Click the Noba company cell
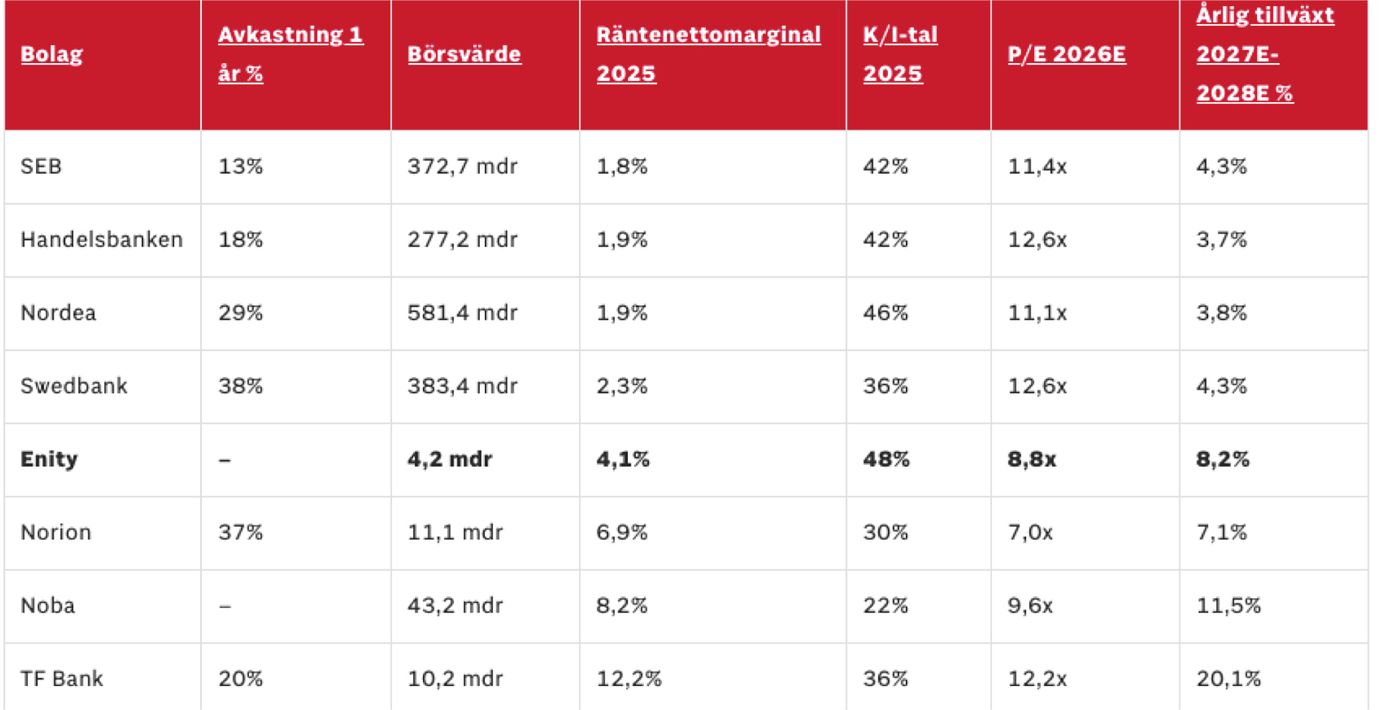 pyautogui.click(x=46, y=605)
